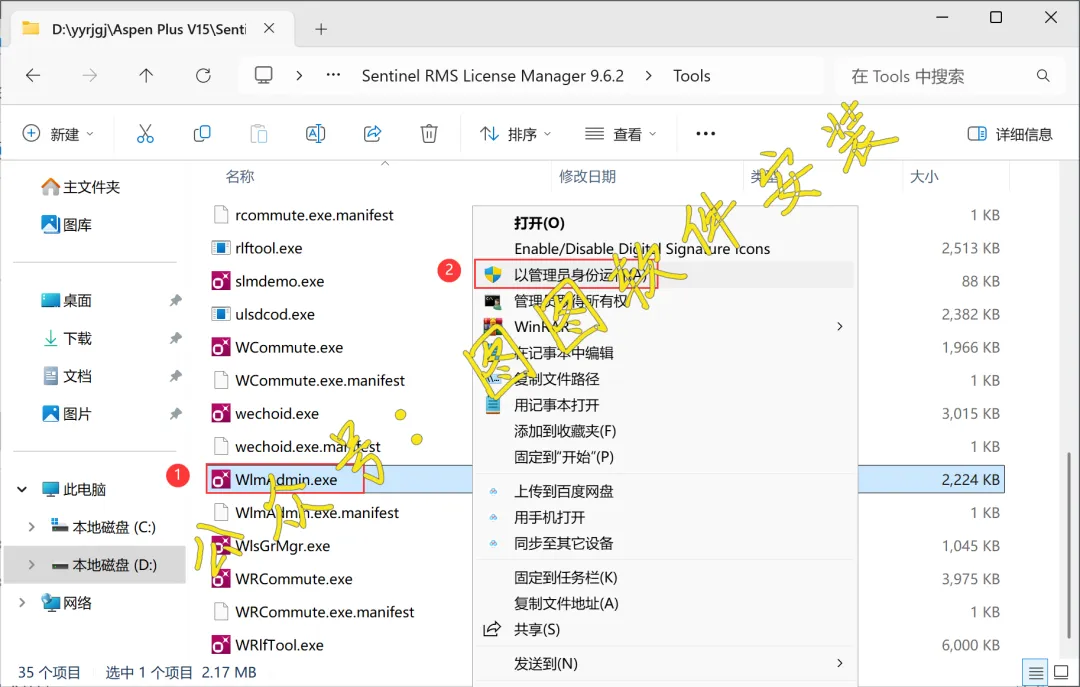Screen dimensions: 1080x687
Task: Show hidden path breadcrumbs ellipsis
Action: 333,75
